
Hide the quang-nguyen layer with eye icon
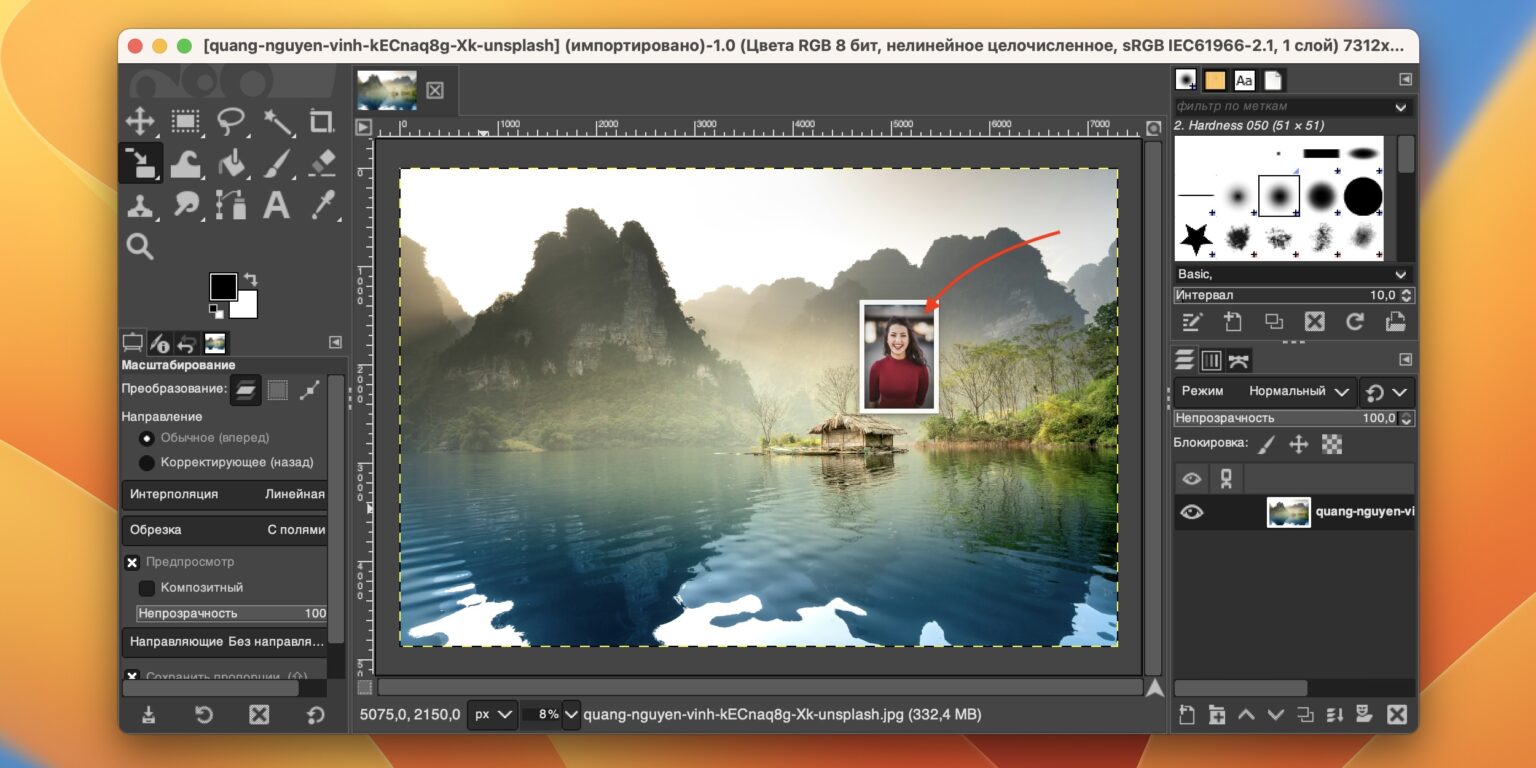click(x=1191, y=512)
